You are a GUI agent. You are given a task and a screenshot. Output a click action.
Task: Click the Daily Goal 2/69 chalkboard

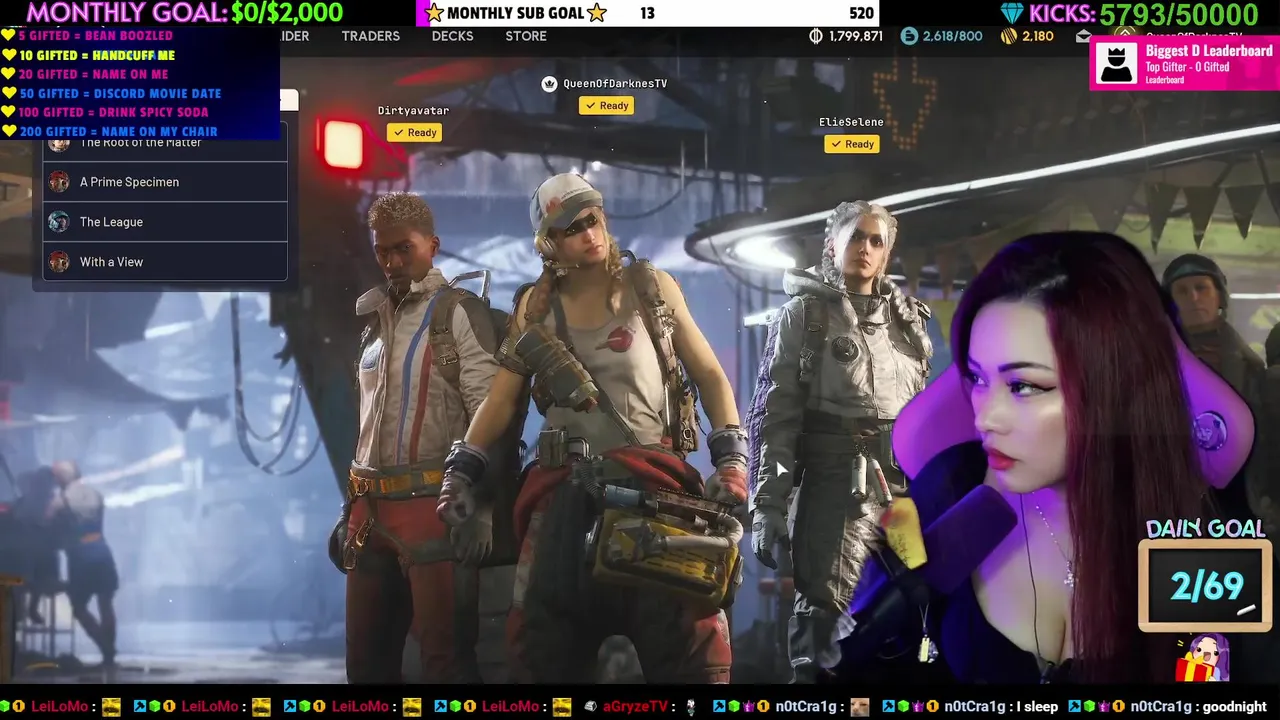[1205, 586]
